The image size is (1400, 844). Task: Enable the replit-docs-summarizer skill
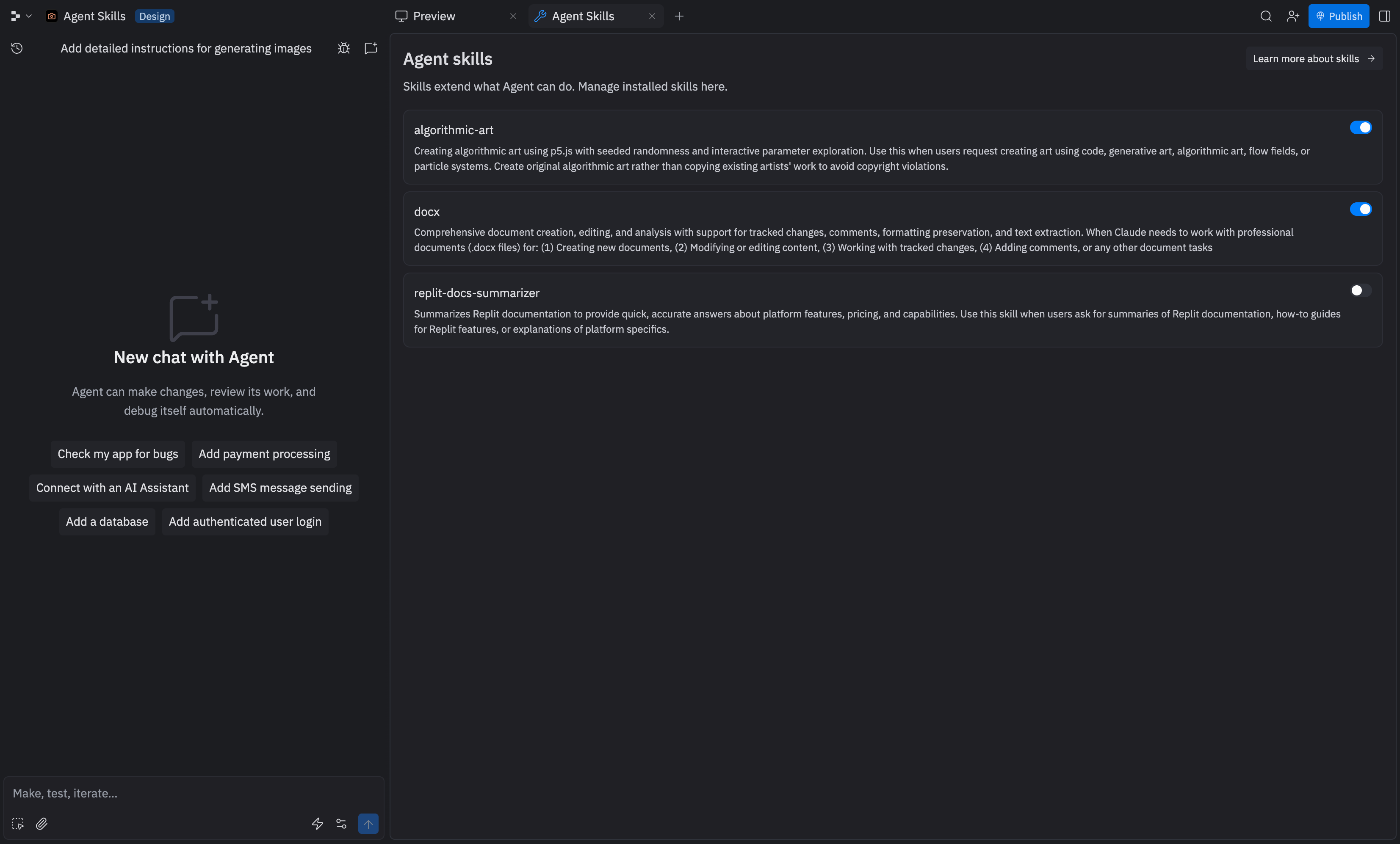1361,290
